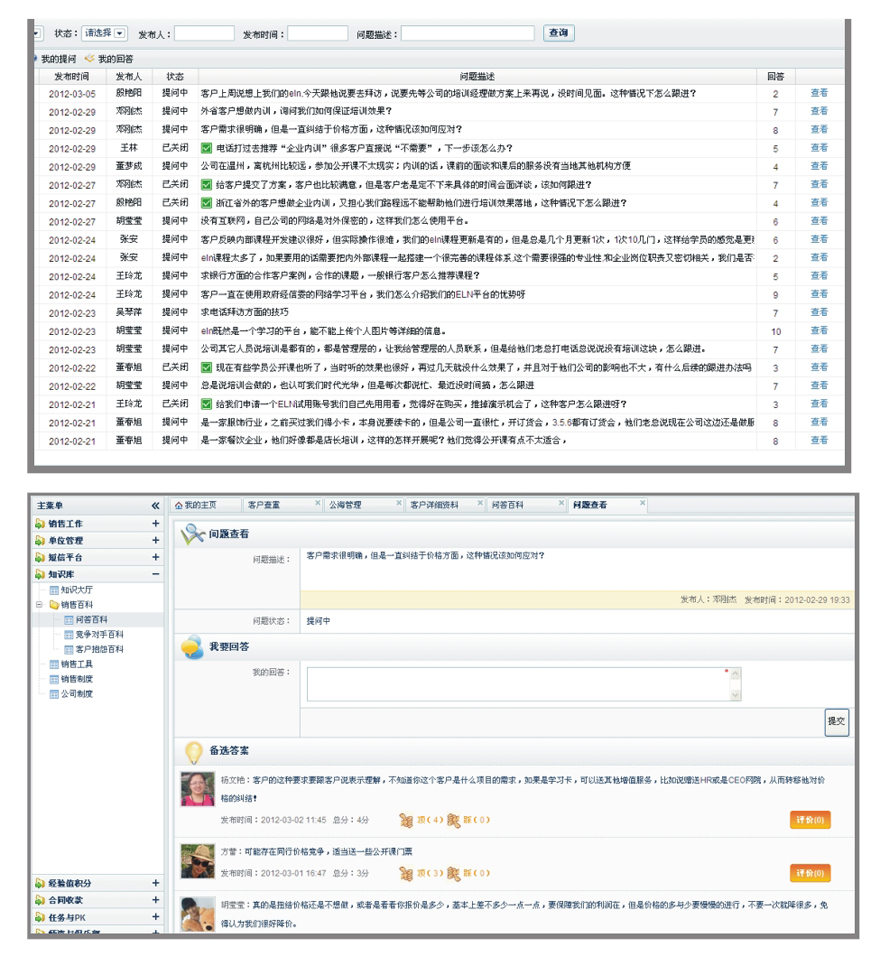The height and width of the screenshot is (975, 880).
Task: Click the 顶 (upvote) icon on 杨文艳's answer
Action: [x=406, y=820]
